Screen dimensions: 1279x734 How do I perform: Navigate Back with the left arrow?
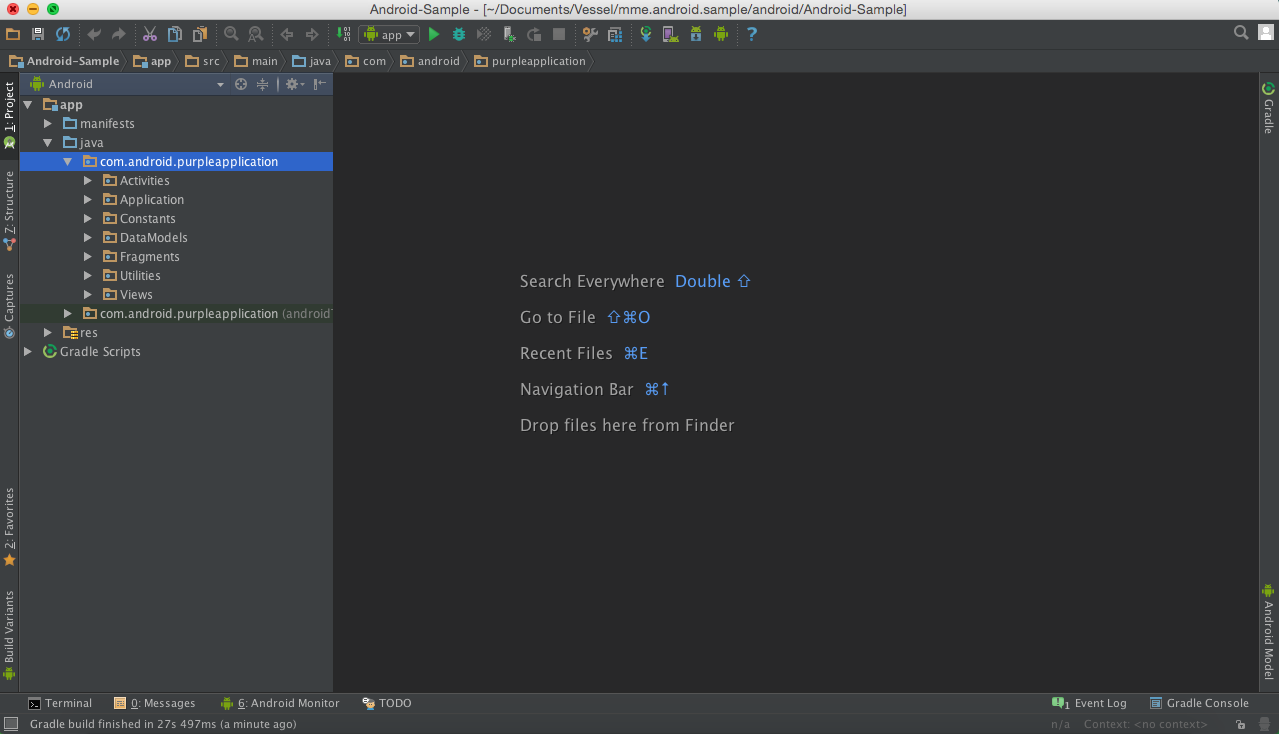[287, 34]
